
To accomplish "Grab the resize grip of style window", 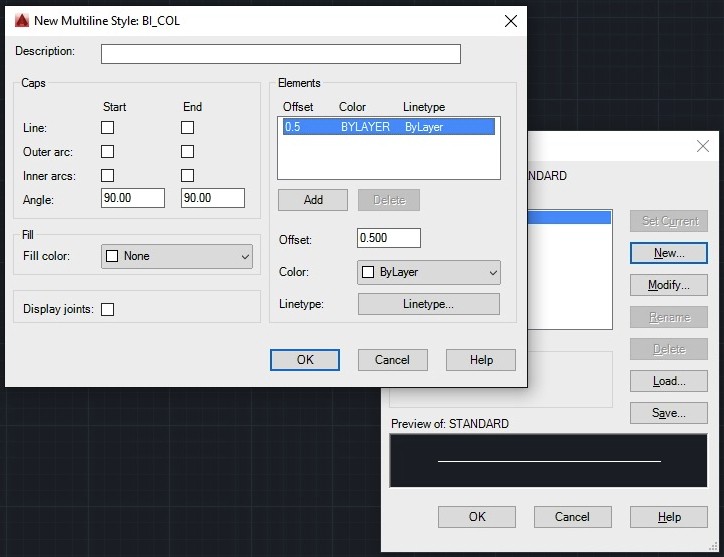I will (x=713, y=546).
